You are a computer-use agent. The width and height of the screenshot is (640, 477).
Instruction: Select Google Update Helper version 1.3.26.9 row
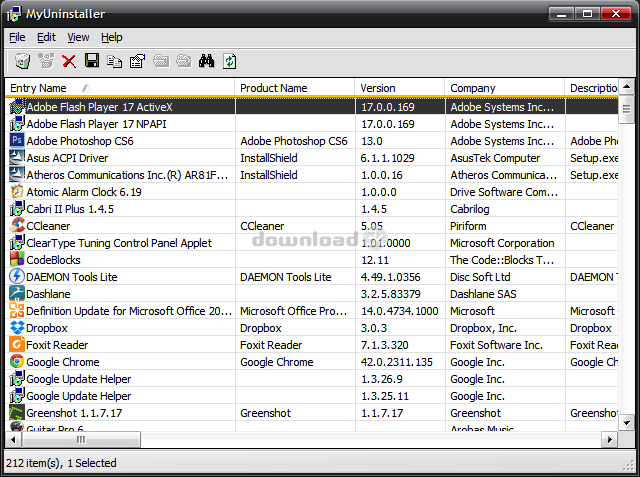pyautogui.click(x=311, y=379)
